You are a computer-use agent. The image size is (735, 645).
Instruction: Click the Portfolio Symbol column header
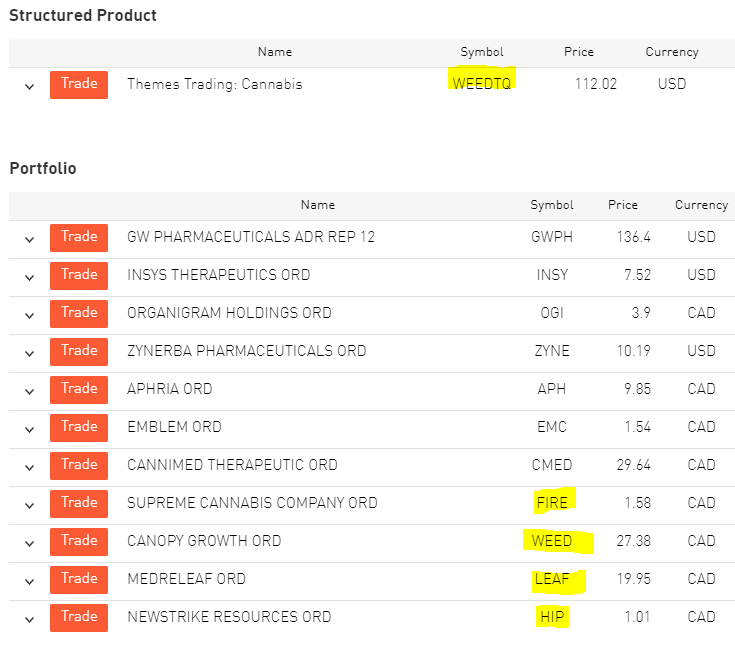pyautogui.click(x=552, y=205)
